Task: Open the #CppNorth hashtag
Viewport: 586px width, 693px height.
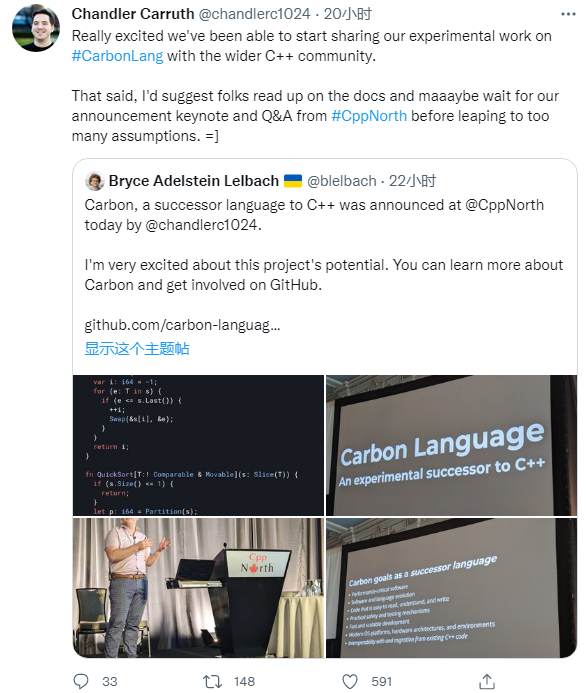Action: click(369, 116)
